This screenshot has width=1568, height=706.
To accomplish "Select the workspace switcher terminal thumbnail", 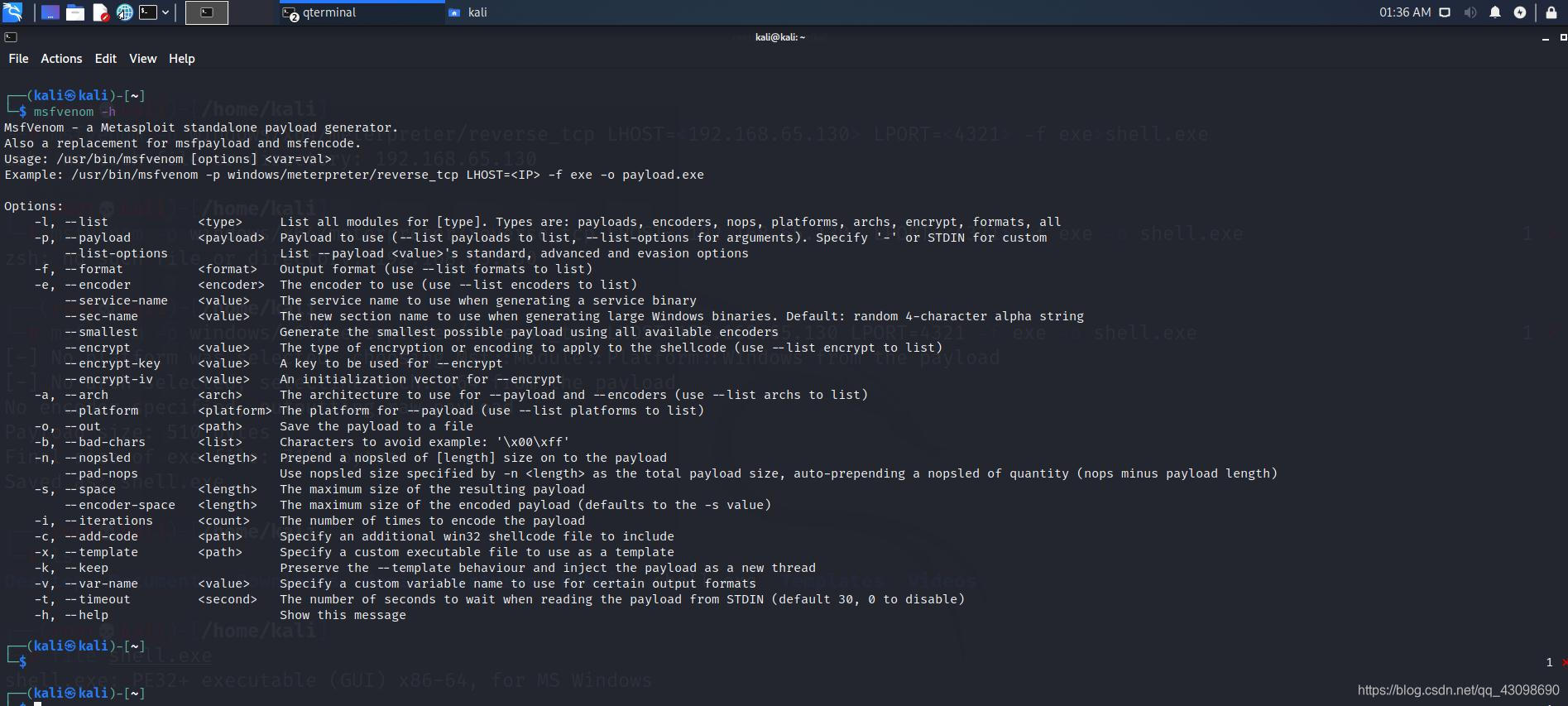I will [x=207, y=12].
